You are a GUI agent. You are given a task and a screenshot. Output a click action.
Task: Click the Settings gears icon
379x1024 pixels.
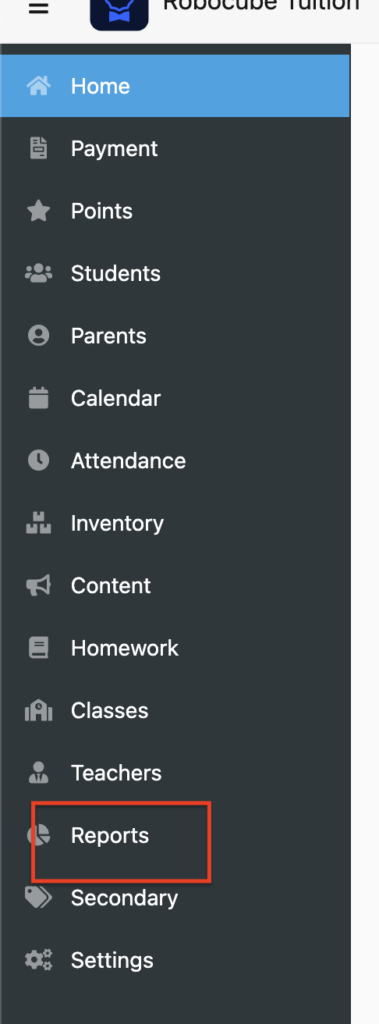(x=39, y=960)
